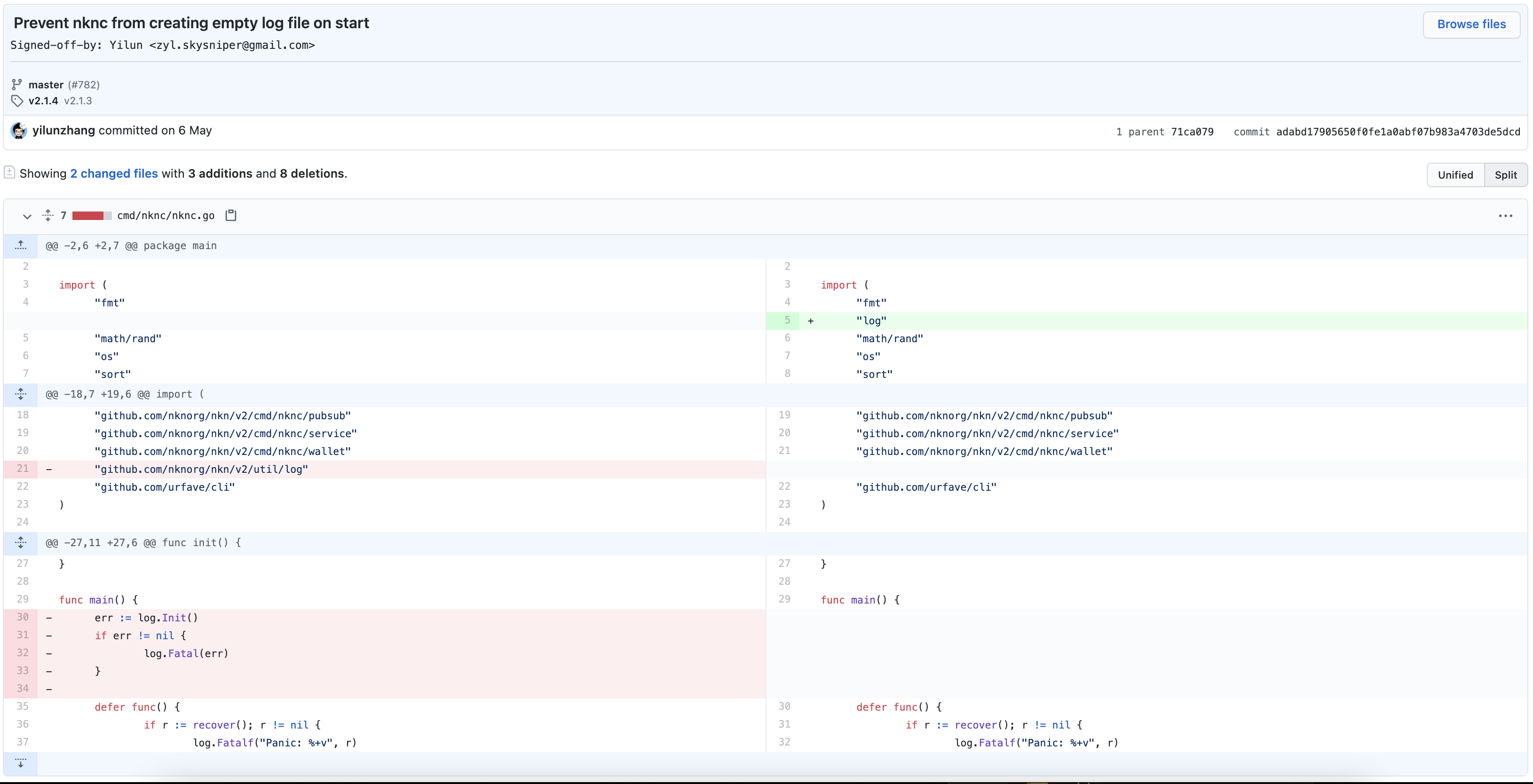The image size is (1533, 784).
Task: Click the tag icon beside v2.1.4
Action: coord(16,101)
